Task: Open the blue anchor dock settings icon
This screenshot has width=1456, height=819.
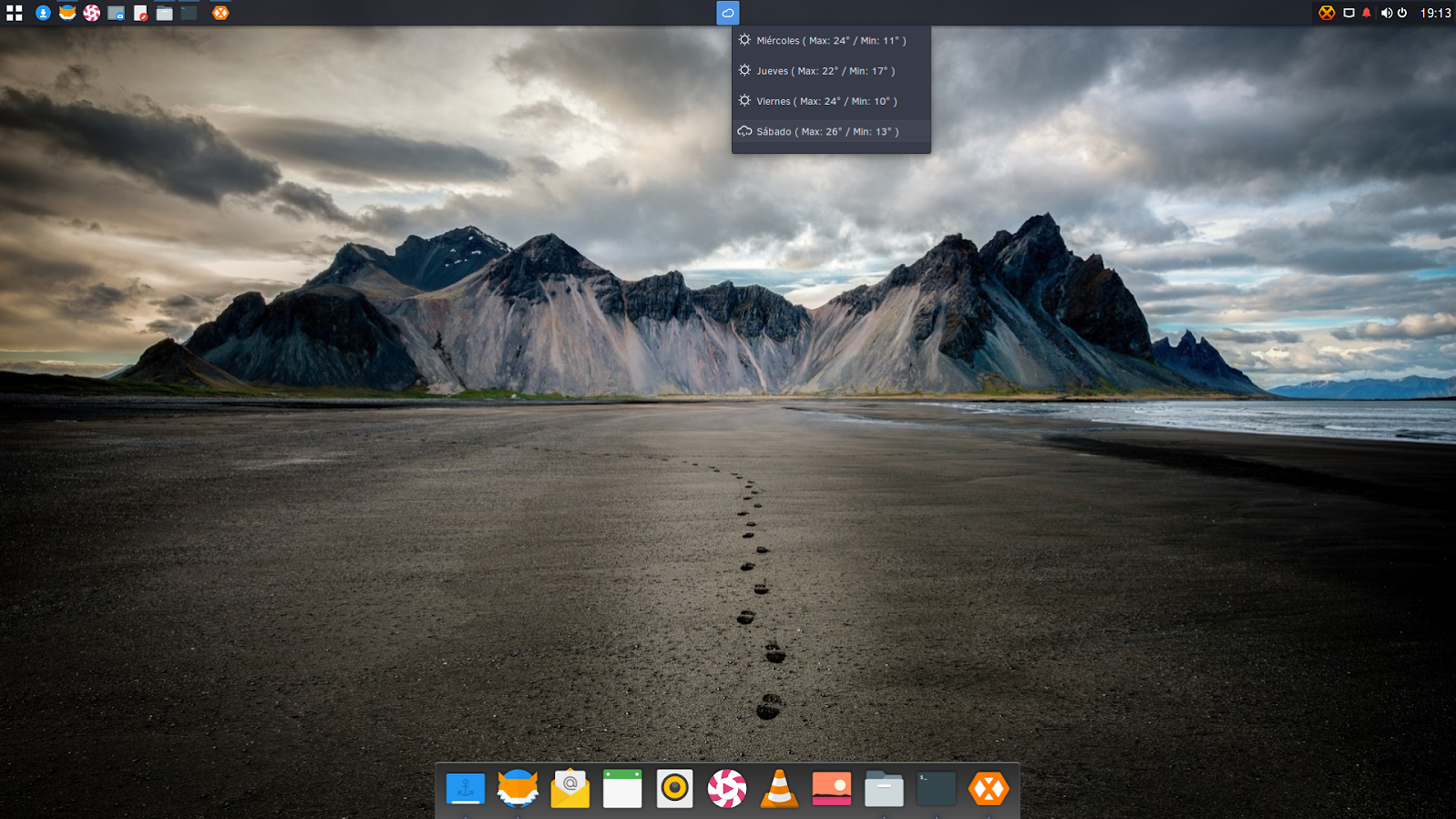Action: click(466, 788)
